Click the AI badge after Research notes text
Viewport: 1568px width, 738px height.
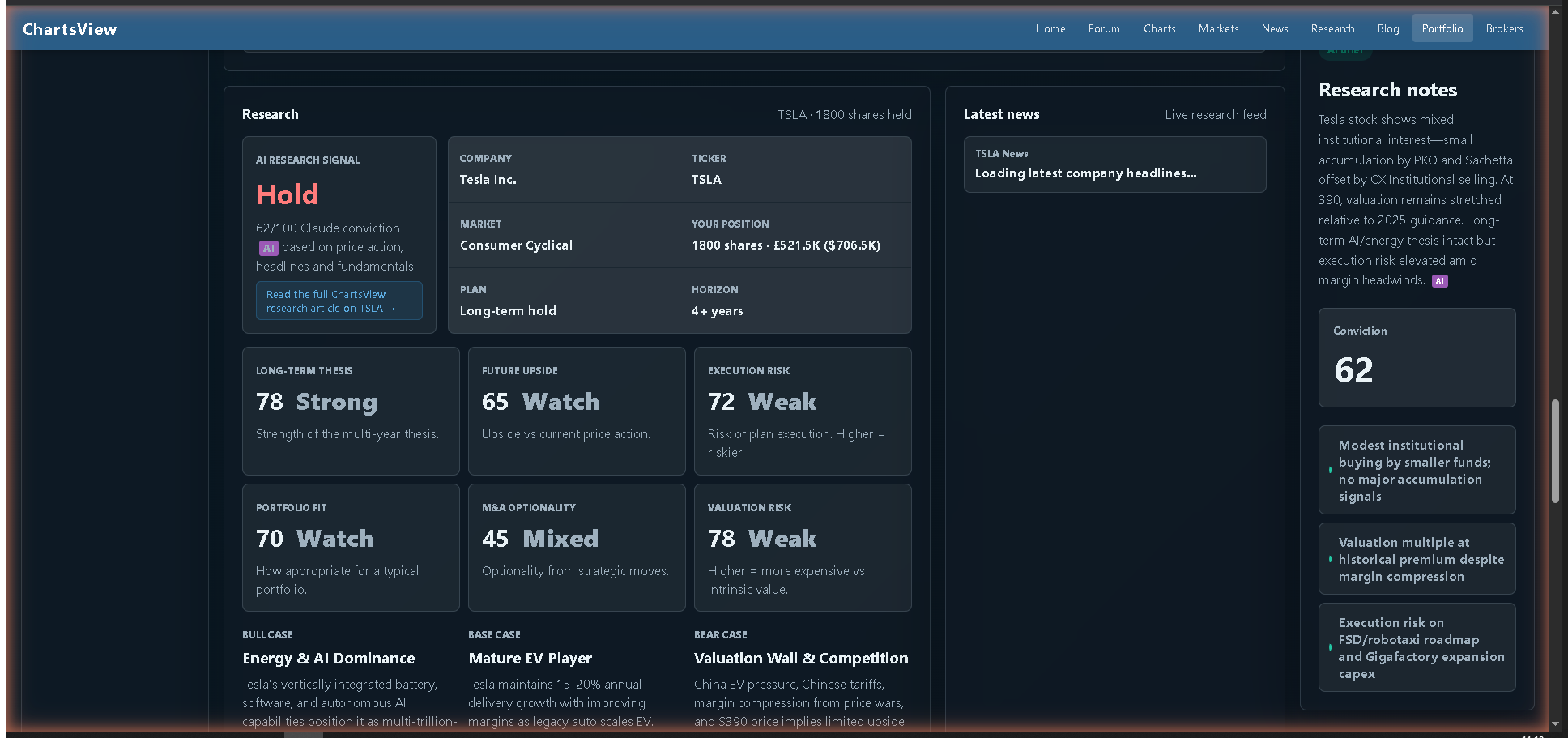[1439, 281]
